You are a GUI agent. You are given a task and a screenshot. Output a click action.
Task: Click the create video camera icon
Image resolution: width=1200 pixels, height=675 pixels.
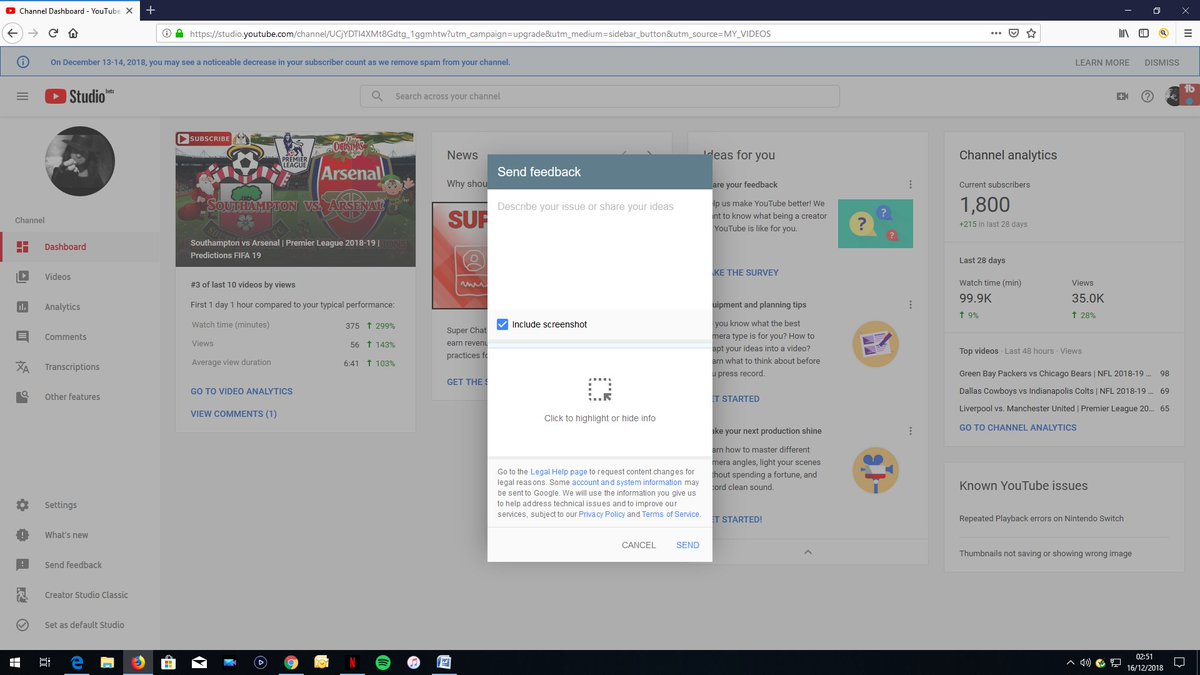point(1122,97)
